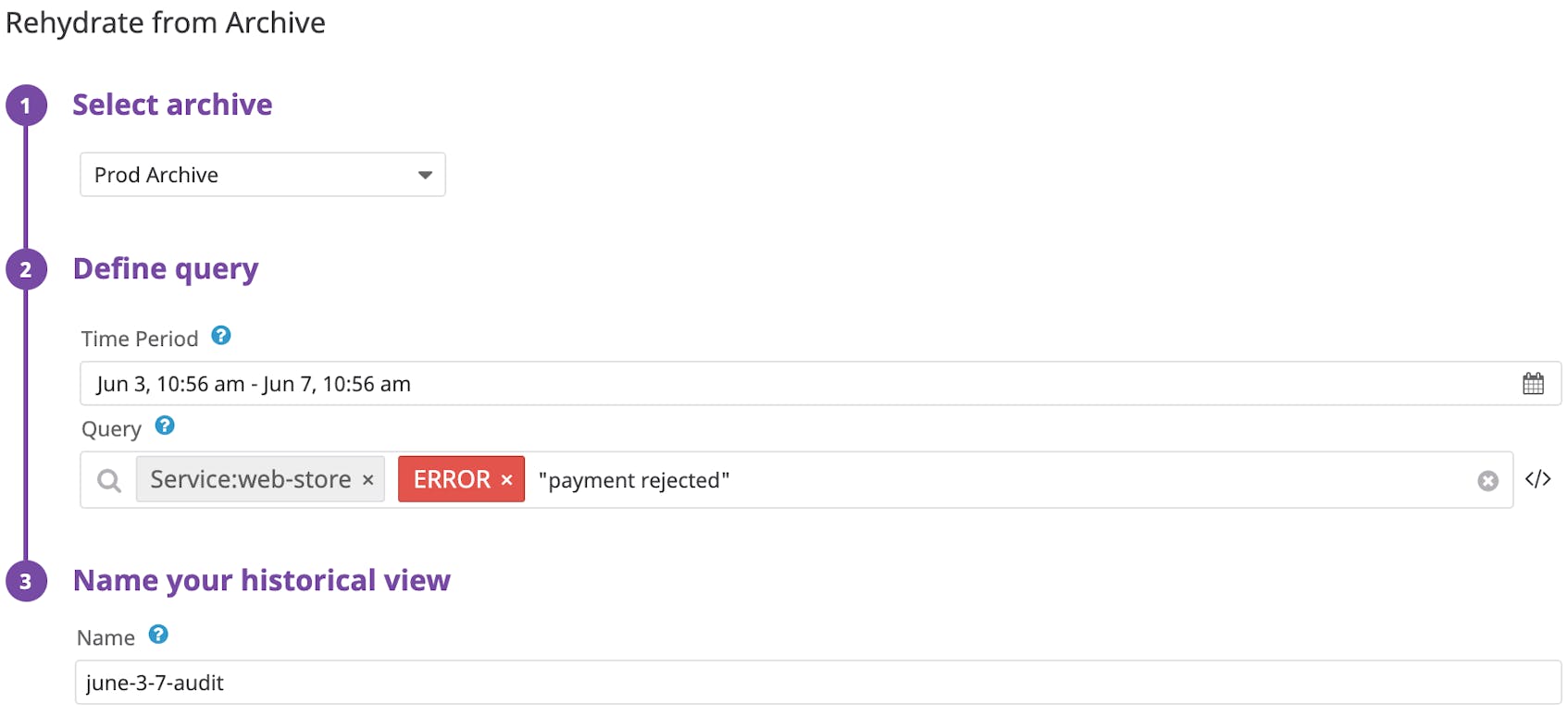This screenshot has width=1568, height=716.
Task: Click the Select archive section heading
Action: click(172, 105)
